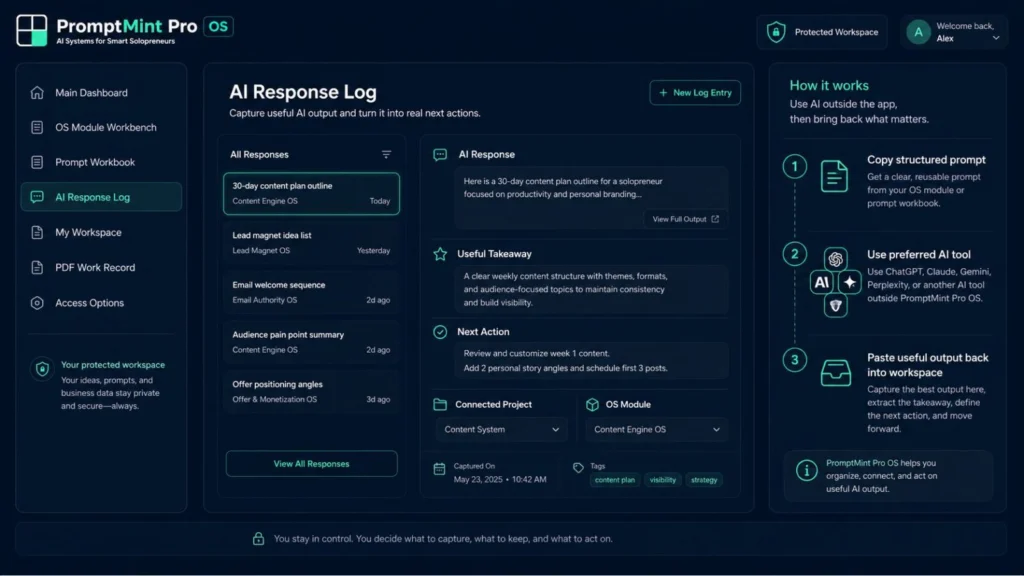Screen dimensions: 1024x576
Task: Click the My Workspace file icon
Action: 37,232
